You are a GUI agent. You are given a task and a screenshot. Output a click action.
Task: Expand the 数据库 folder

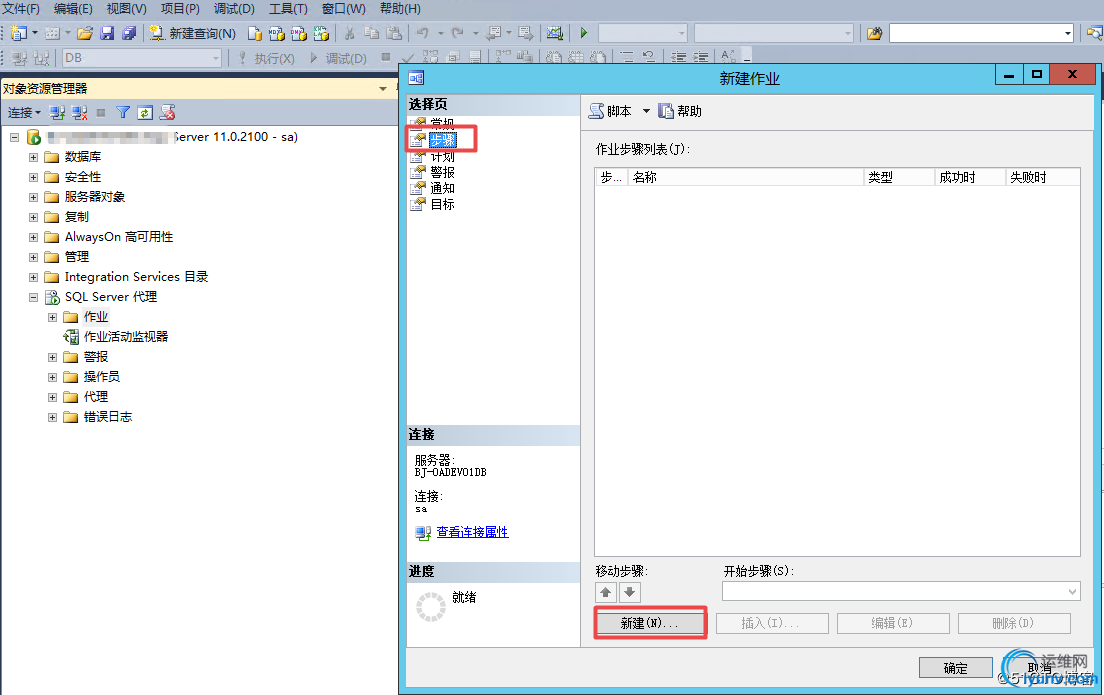tap(33, 157)
